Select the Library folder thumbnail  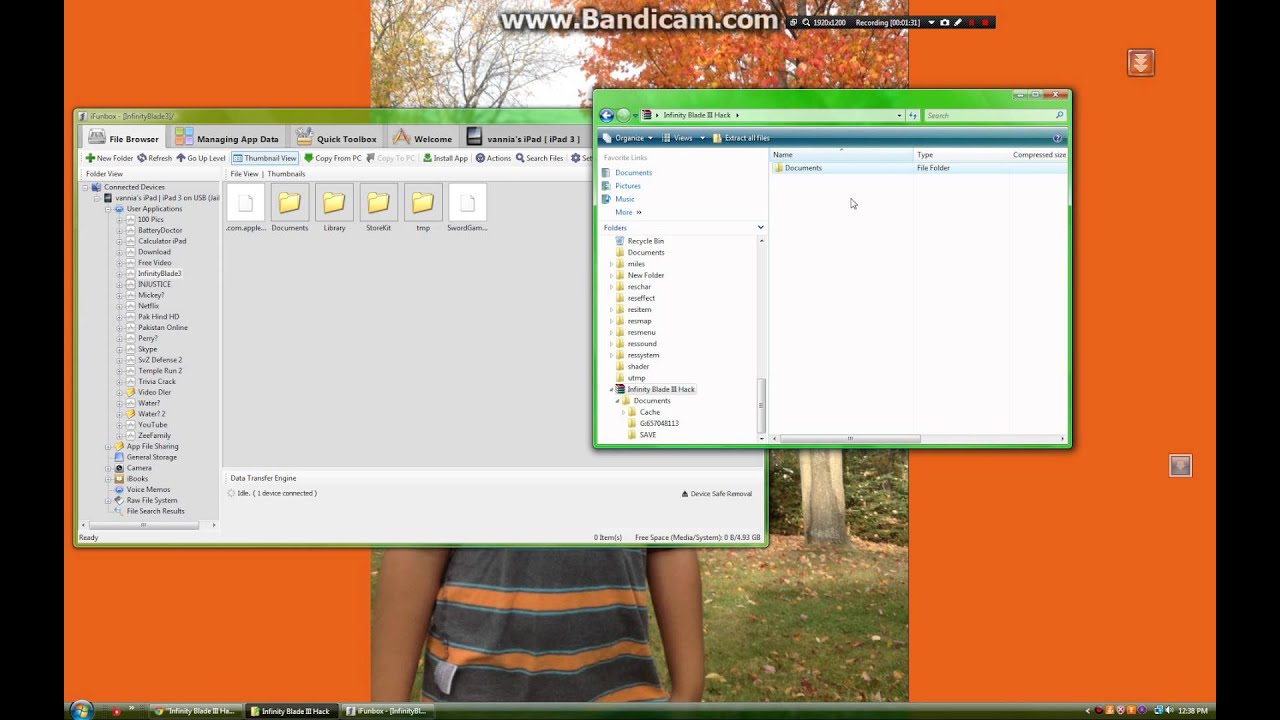coord(334,208)
